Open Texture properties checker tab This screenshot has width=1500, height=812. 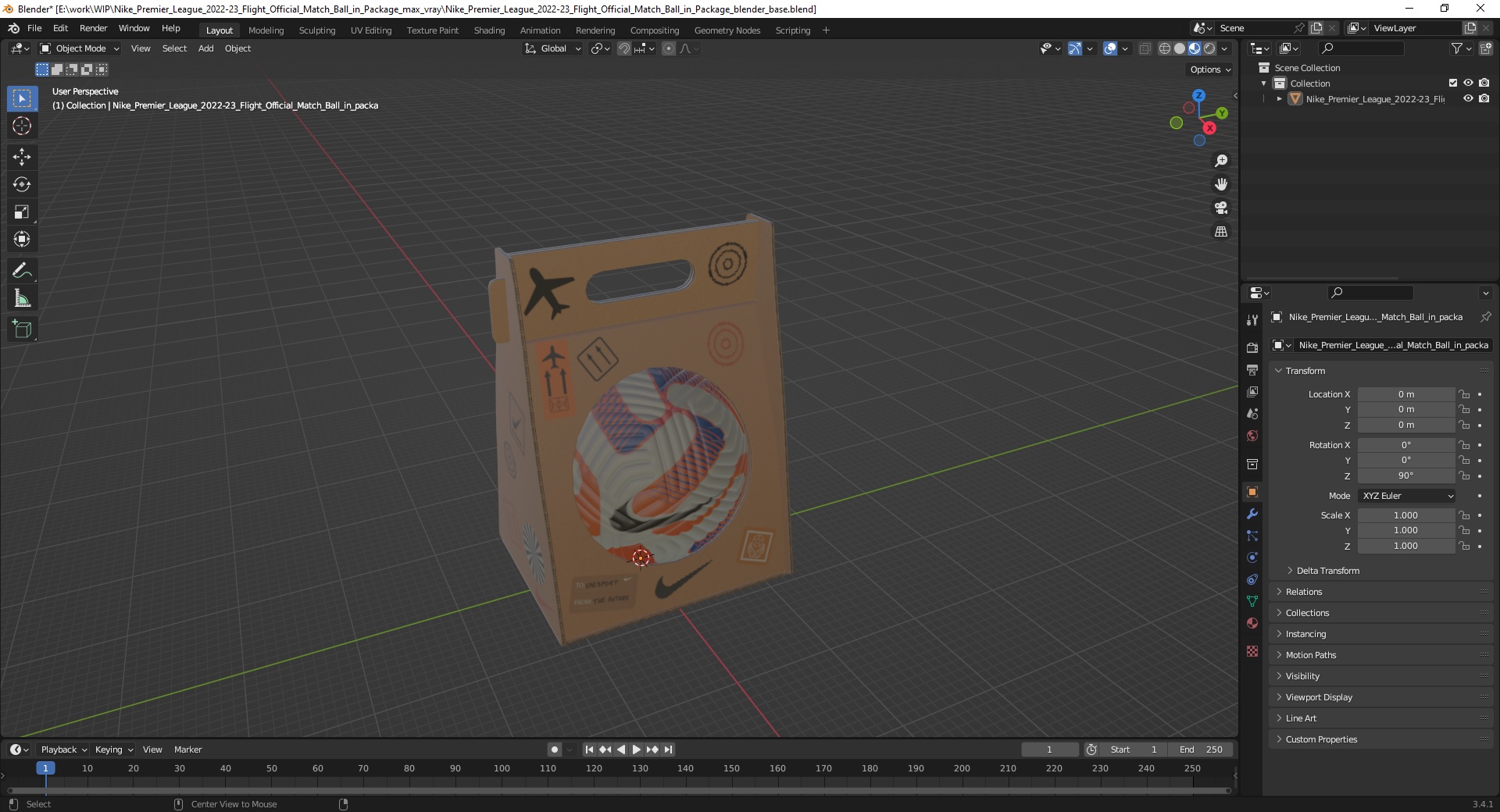click(x=1252, y=651)
